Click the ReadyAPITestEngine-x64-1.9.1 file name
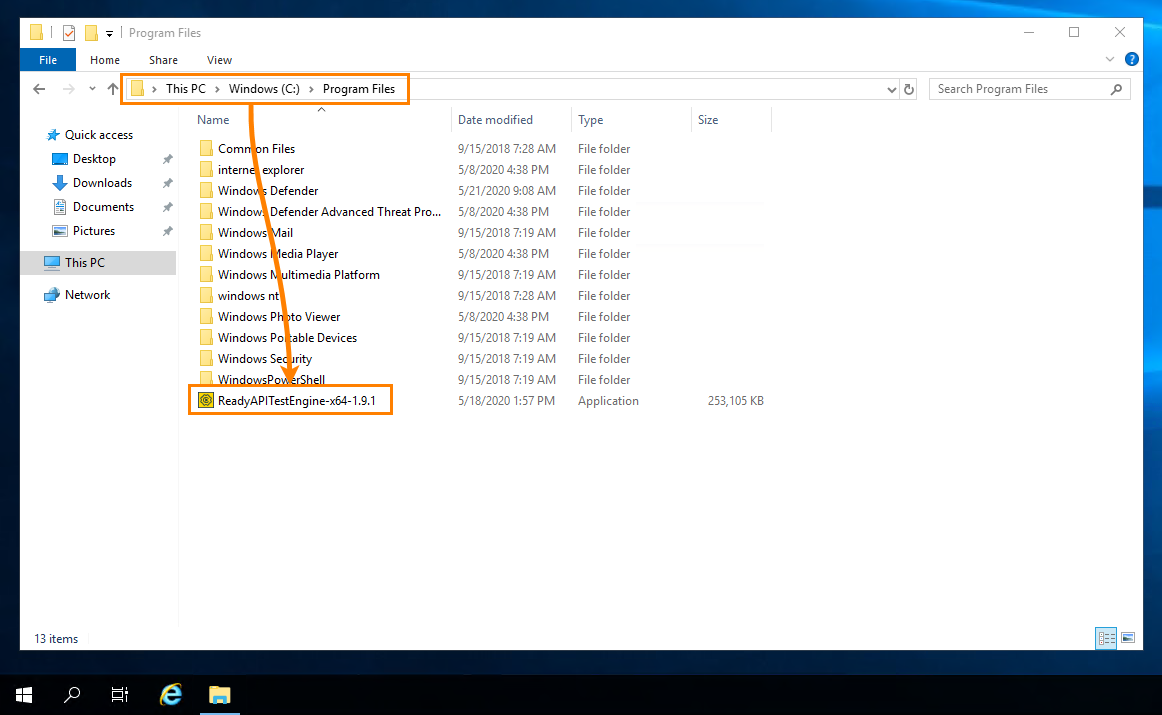Screen dimensions: 1162x715 pos(296,401)
